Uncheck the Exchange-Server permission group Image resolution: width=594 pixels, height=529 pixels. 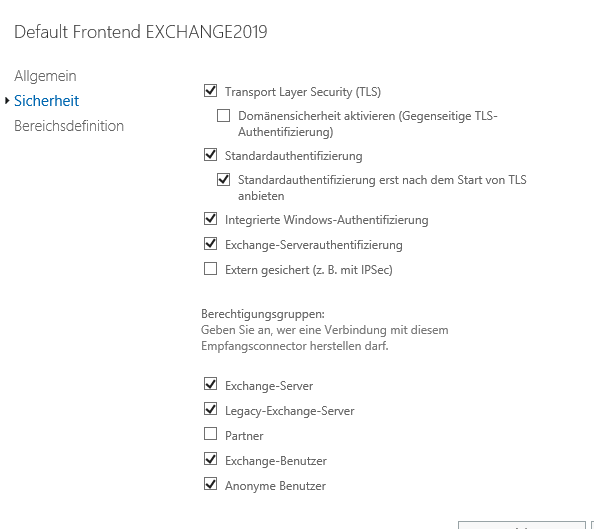pyautogui.click(x=210, y=384)
